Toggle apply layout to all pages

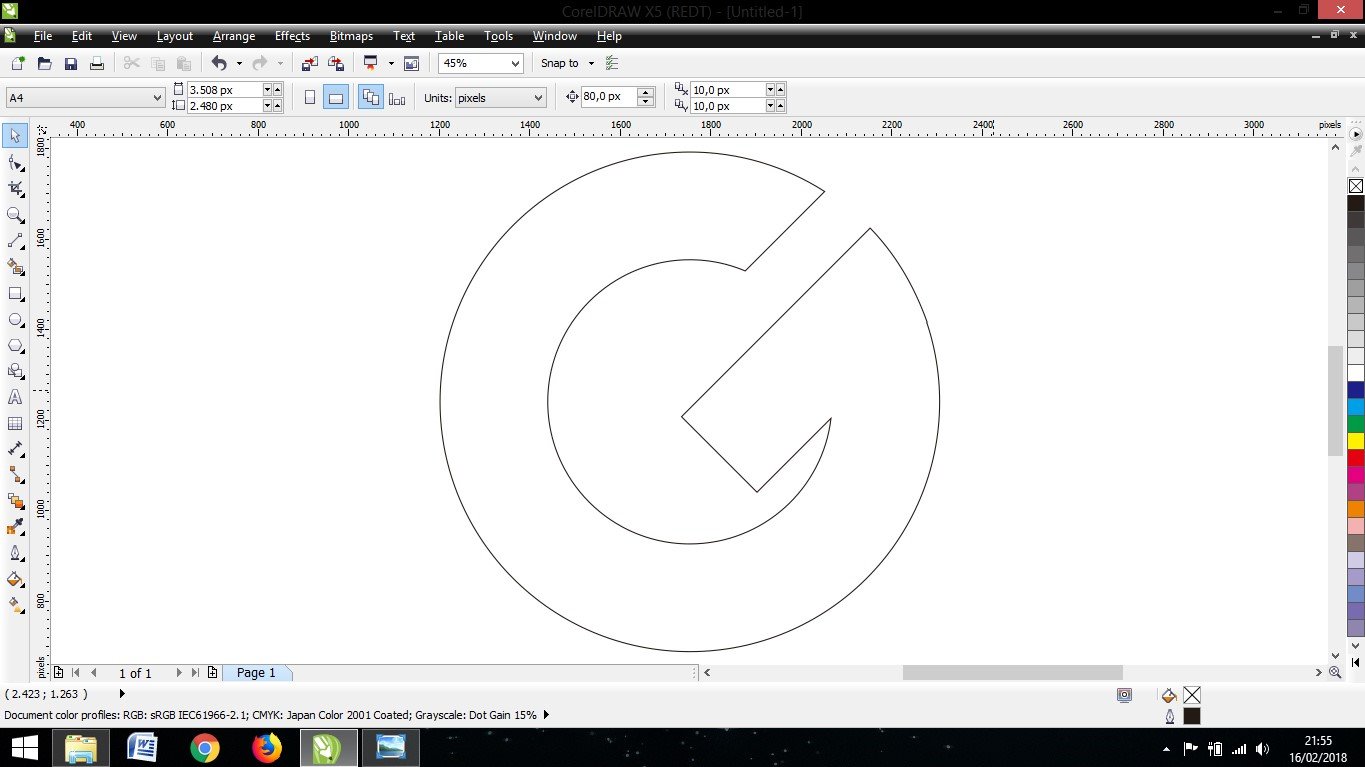[x=370, y=97]
